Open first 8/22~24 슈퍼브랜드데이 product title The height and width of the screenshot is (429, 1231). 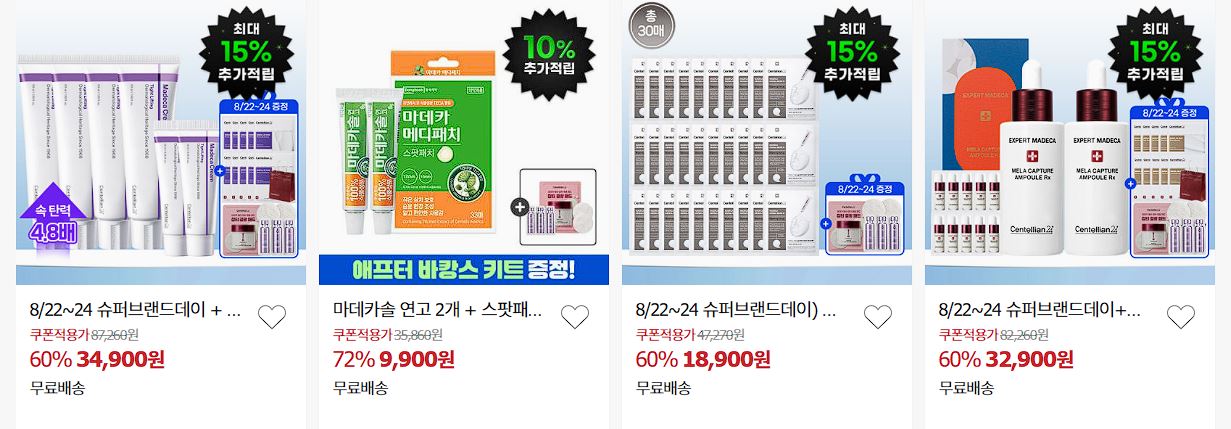(x=136, y=309)
